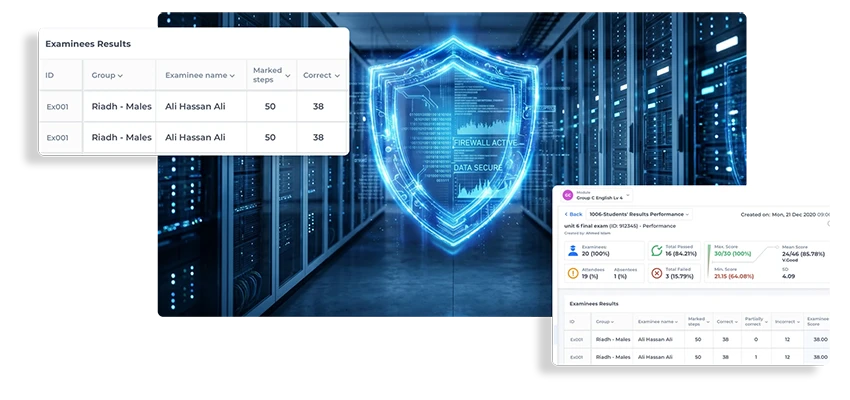Sort by Examinee name in the performance report table

(658, 322)
